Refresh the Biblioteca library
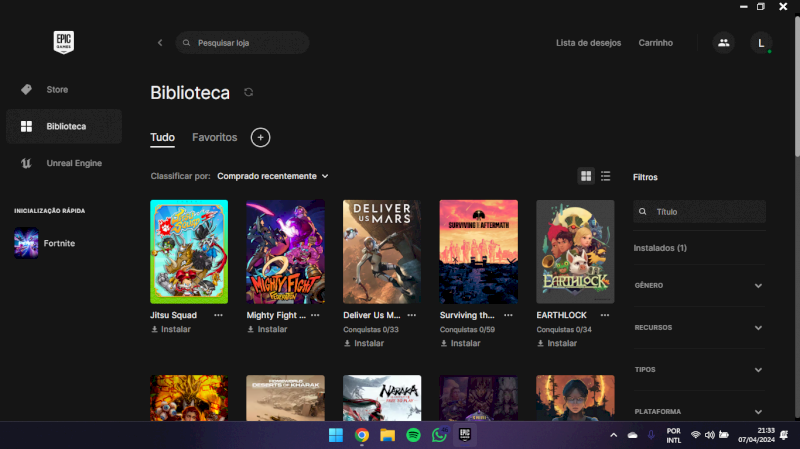The height and width of the screenshot is (449, 800). click(x=248, y=92)
